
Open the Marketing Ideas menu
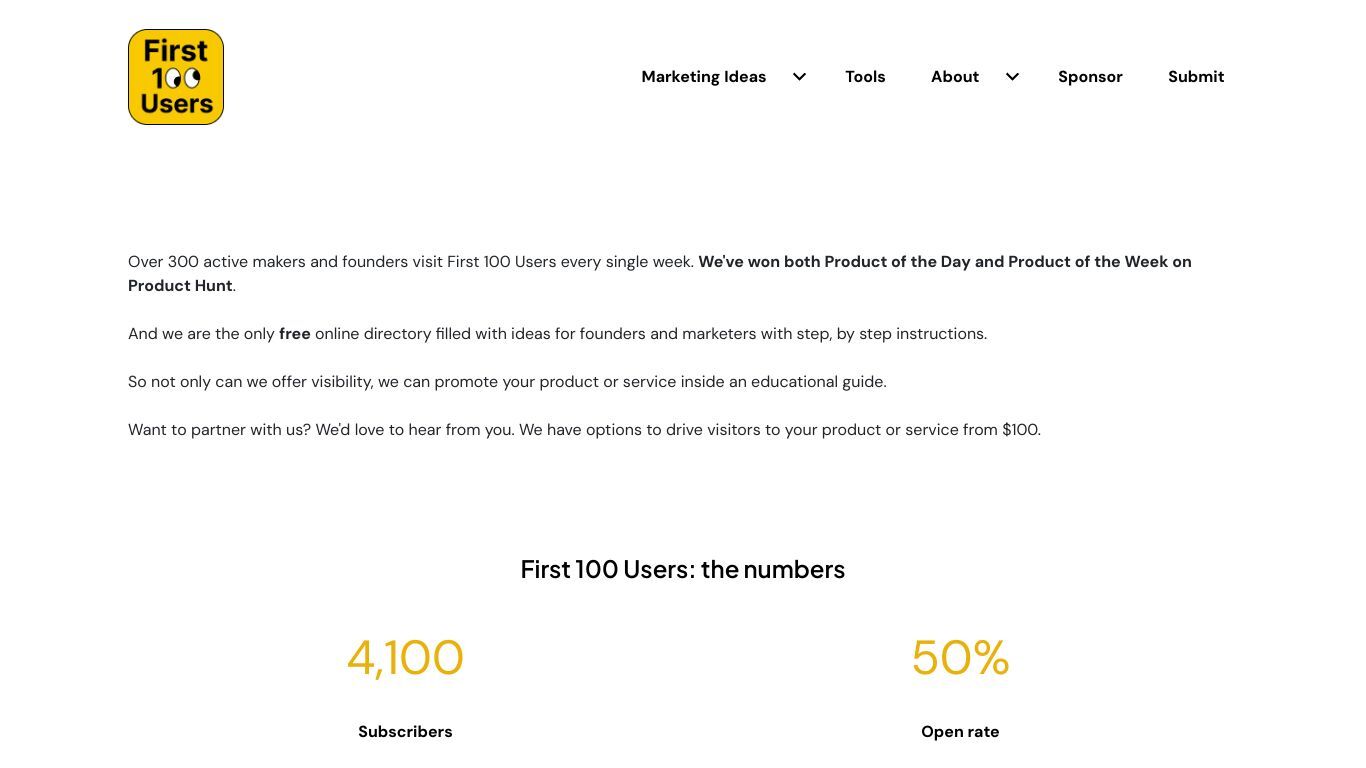coord(703,77)
